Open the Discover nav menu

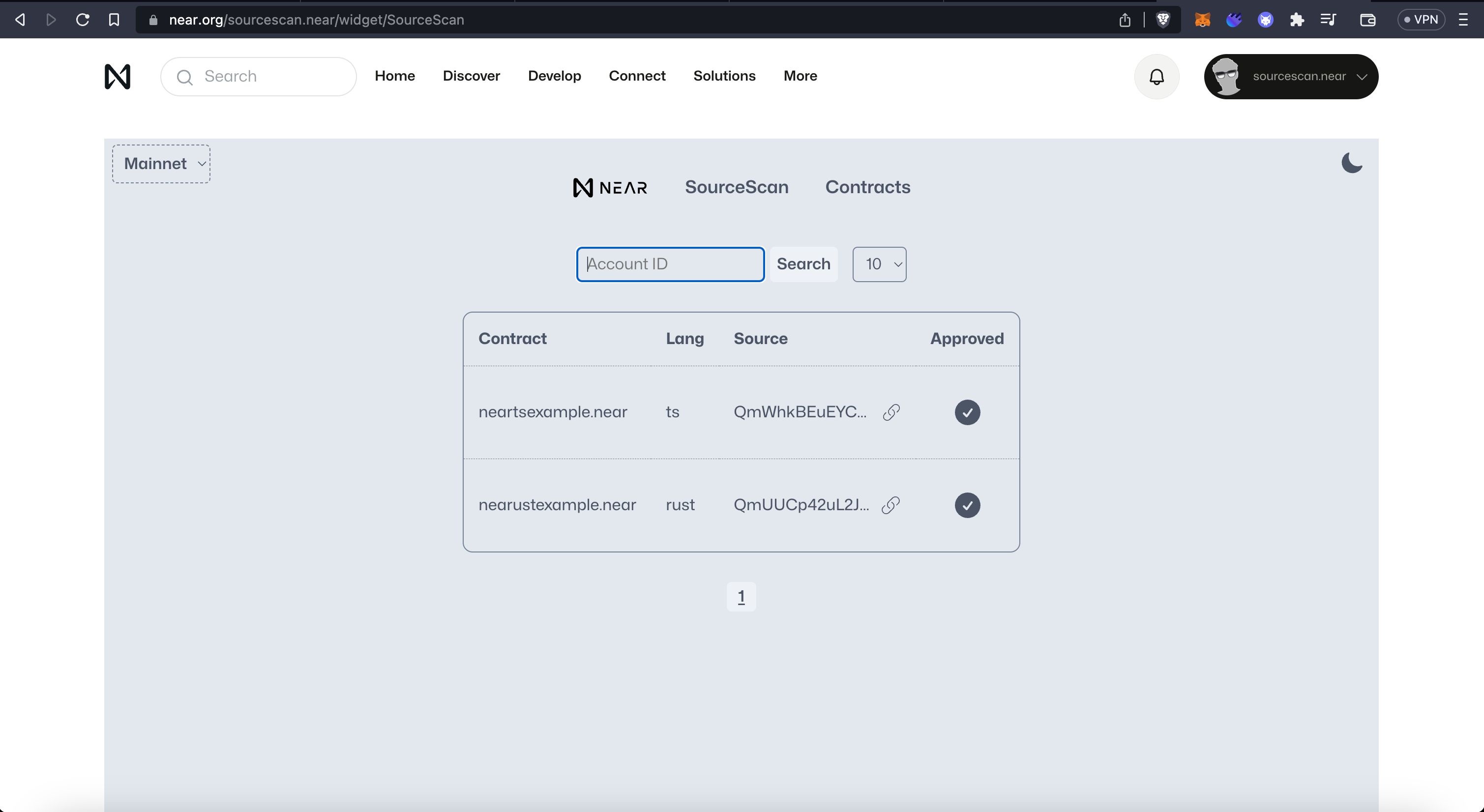(x=471, y=76)
